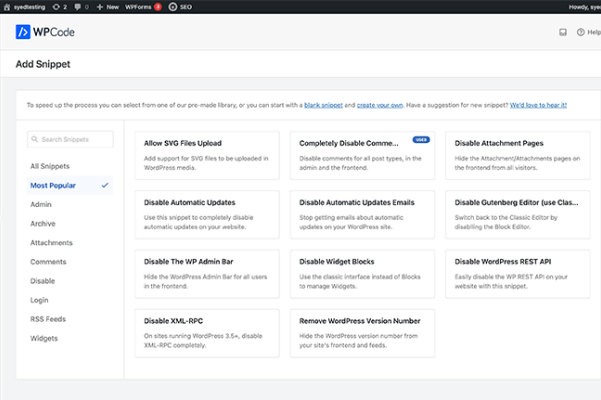
Task: Choose Completely Disable Comments snippet
Action: [362, 155]
